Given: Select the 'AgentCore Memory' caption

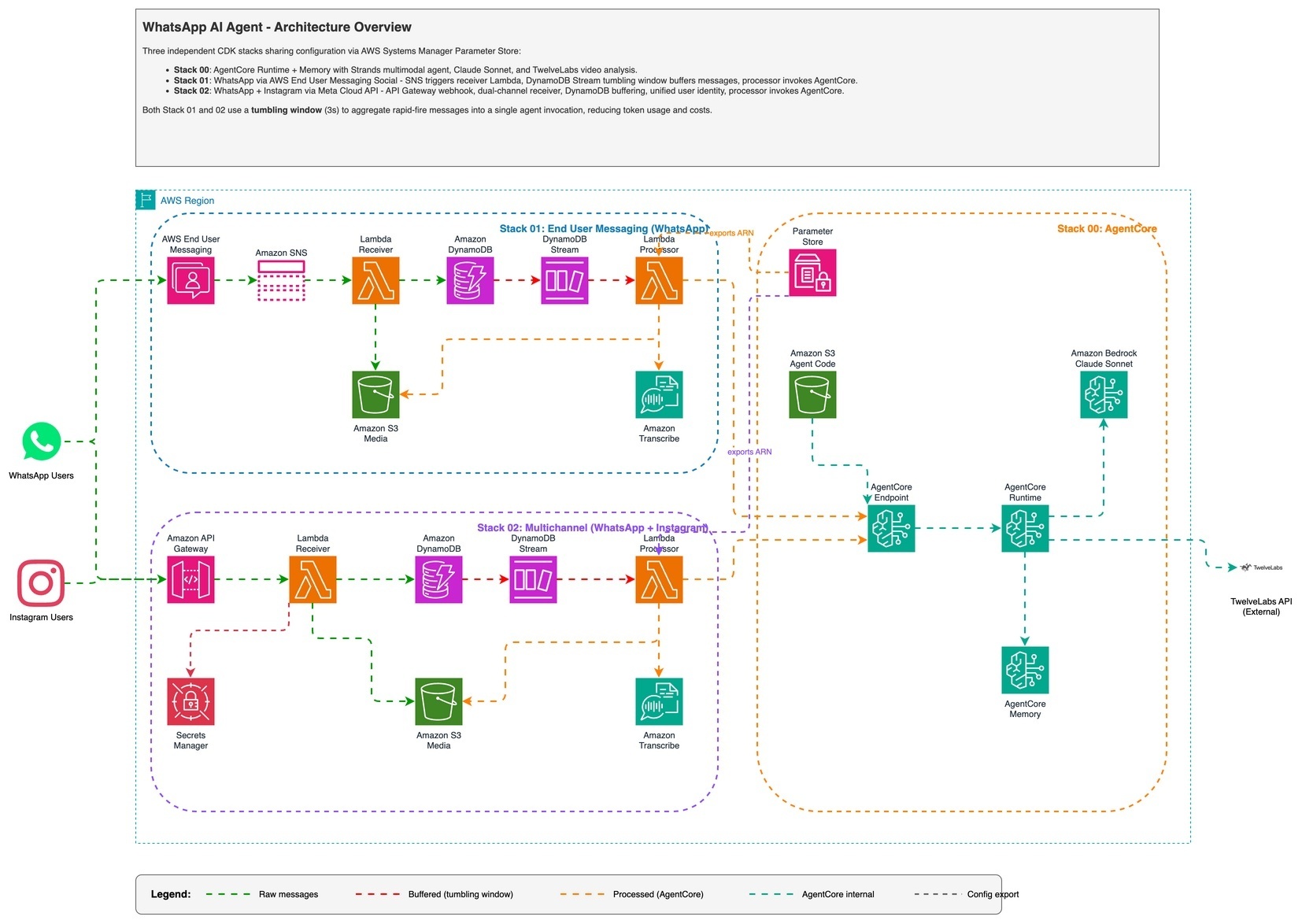Looking at the screenshot, I should (x=1025, y=709).
